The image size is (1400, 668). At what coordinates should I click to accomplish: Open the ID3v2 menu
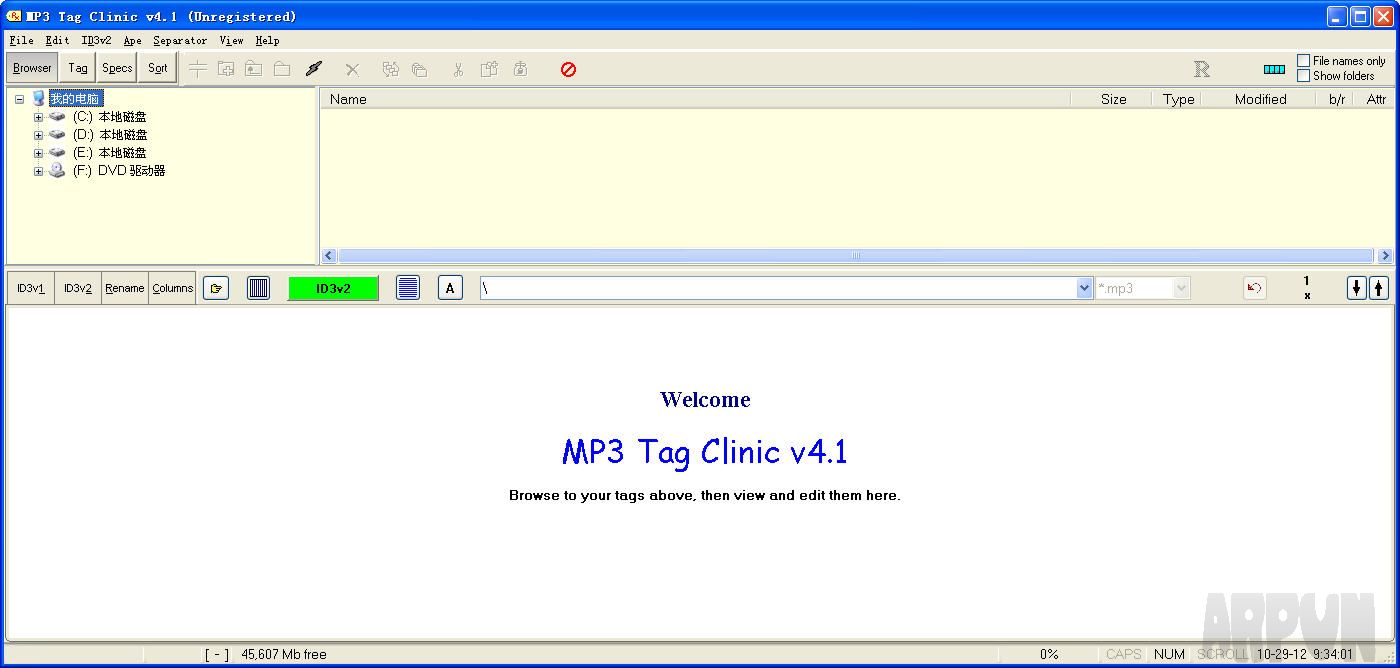pyautogui.click(x=96, y=41)
